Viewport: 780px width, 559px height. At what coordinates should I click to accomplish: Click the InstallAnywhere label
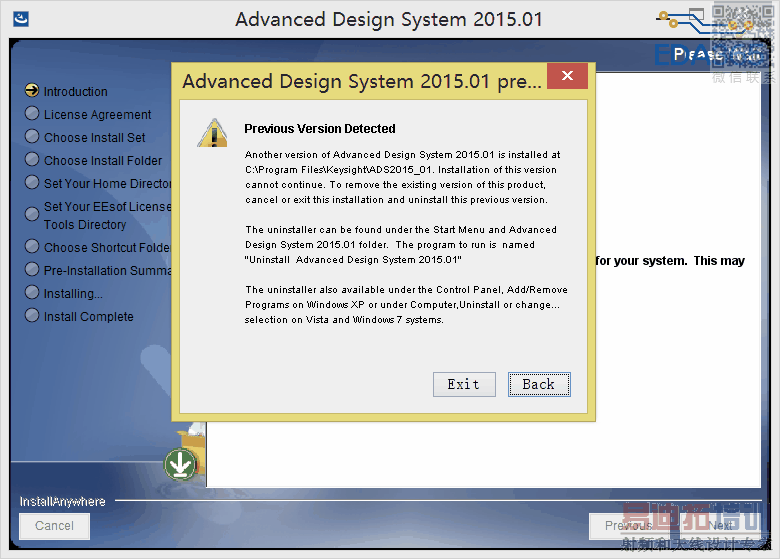(63, 501)
